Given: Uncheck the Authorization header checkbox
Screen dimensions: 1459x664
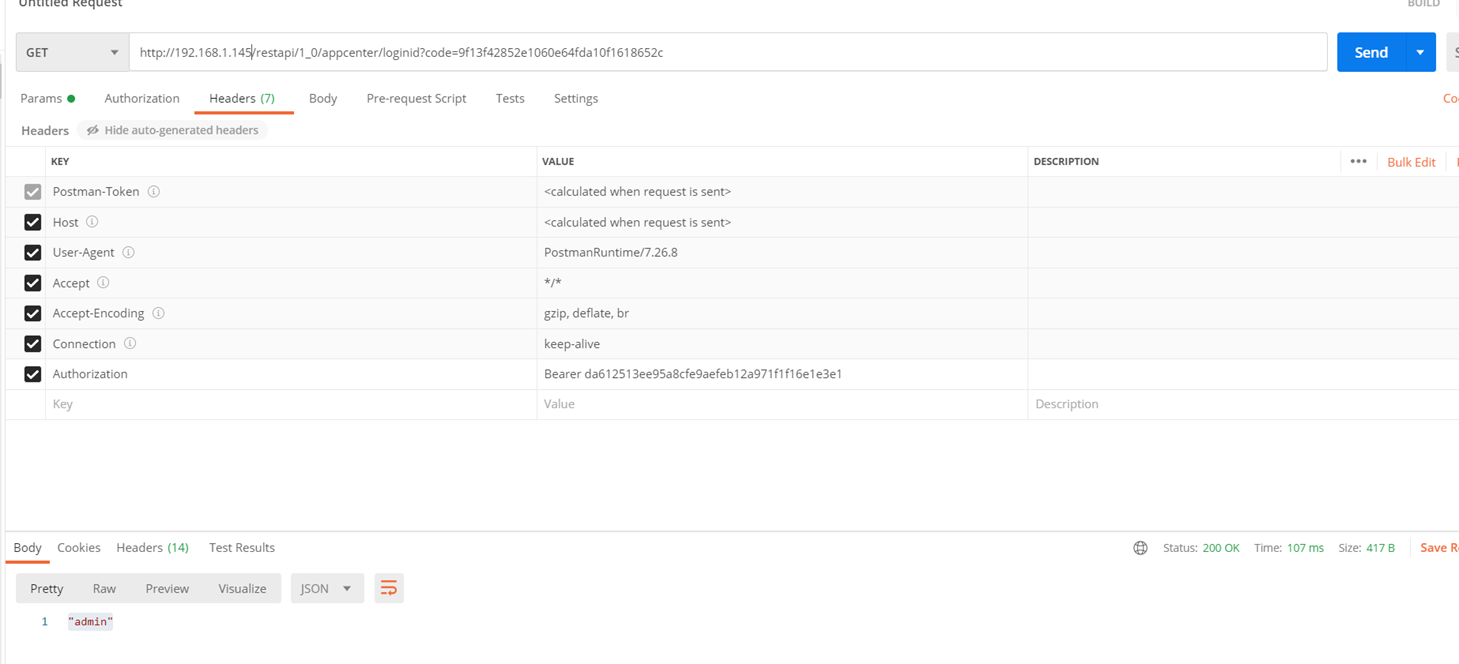Looking at the screenshot, I should tap(33, 374).
